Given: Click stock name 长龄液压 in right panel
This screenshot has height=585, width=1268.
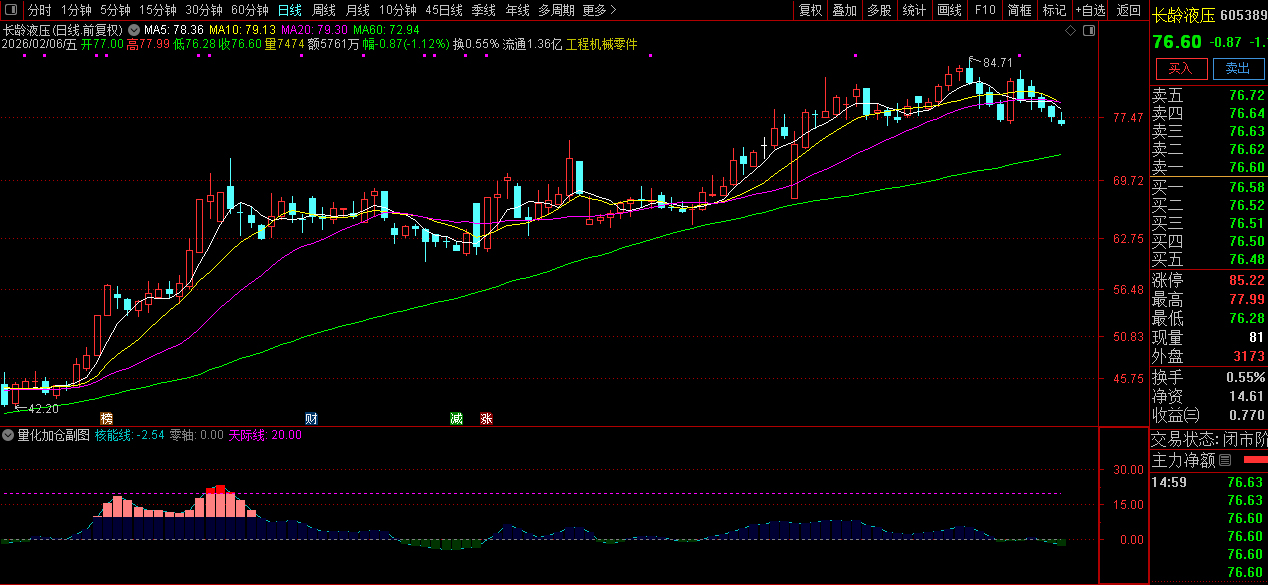Looking at the screenshot, I should (x=1183, y=15).
